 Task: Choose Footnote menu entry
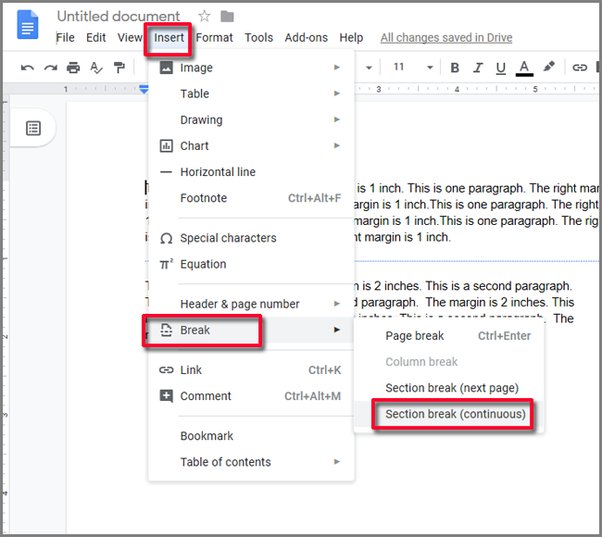[x=251, y=198]
